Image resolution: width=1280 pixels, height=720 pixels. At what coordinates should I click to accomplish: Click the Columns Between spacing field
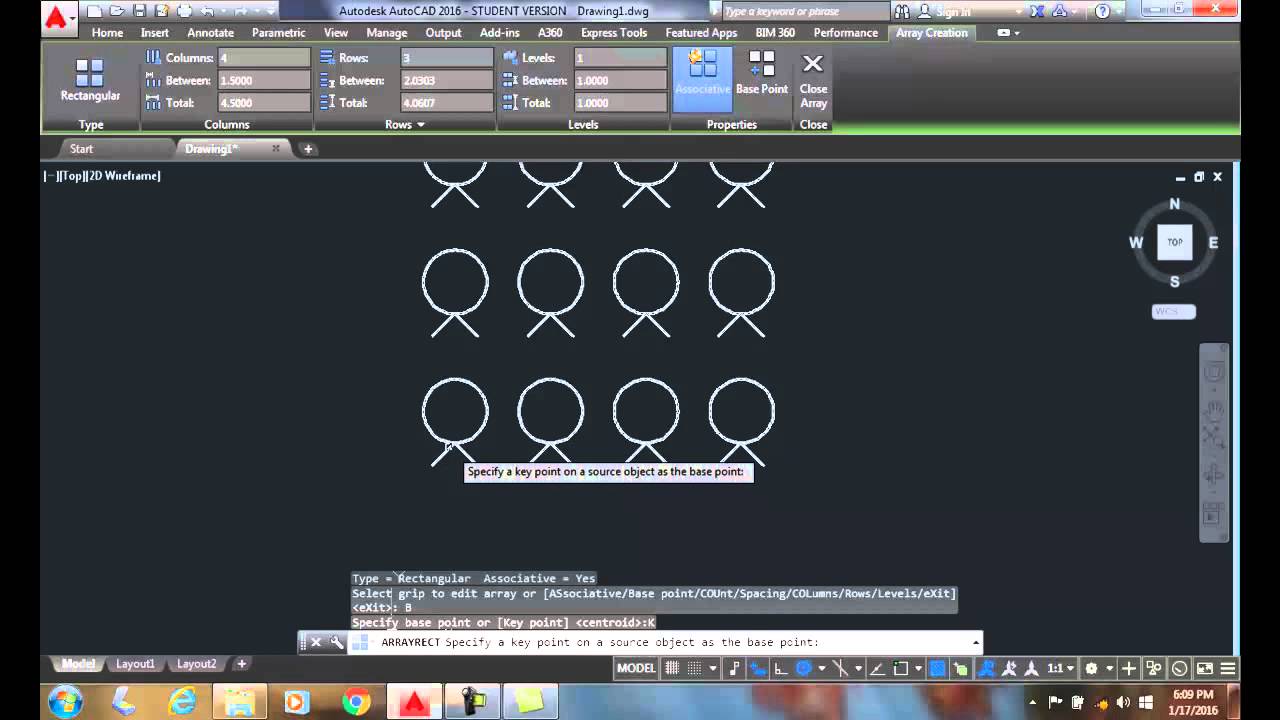click(x=264, y=80)
